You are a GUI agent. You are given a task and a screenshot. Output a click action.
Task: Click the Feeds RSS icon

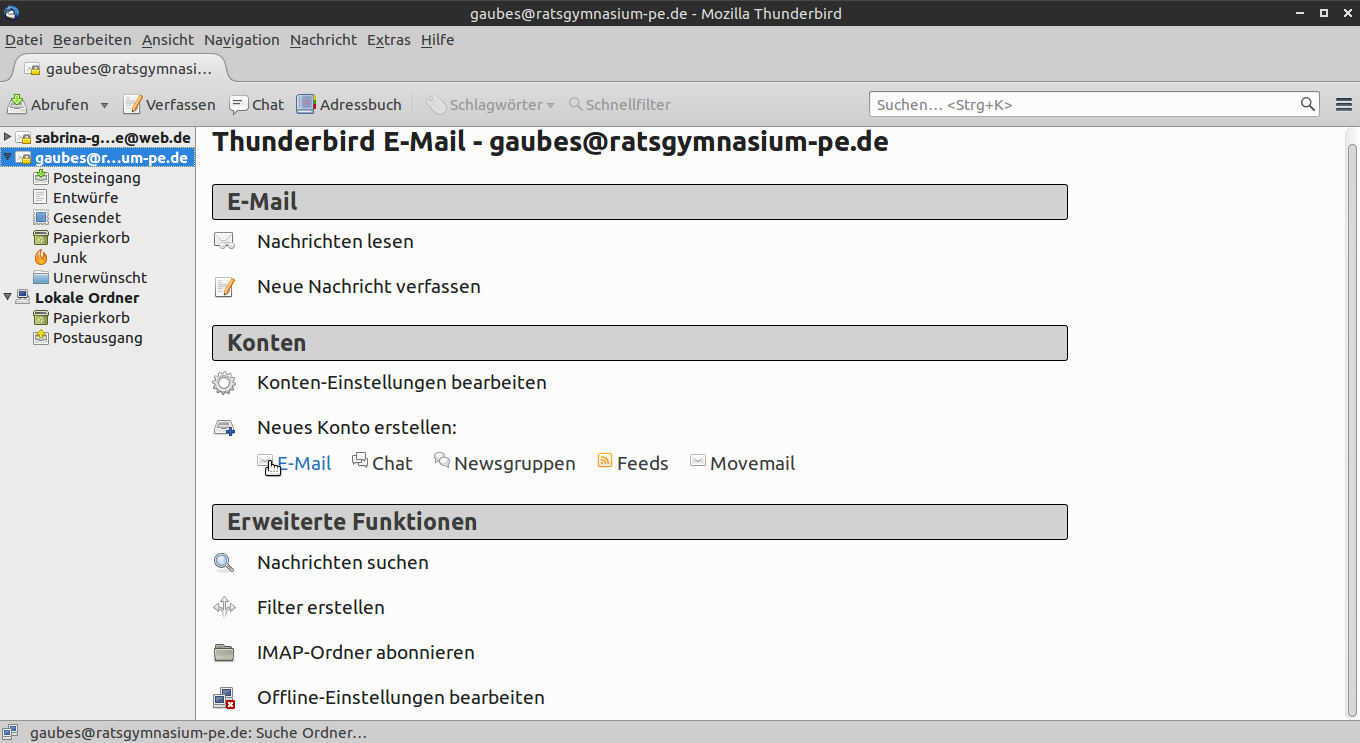click(x=604, y=461)
